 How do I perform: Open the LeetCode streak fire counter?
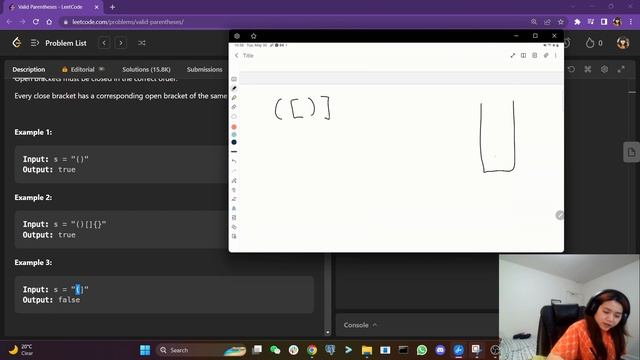594,43
